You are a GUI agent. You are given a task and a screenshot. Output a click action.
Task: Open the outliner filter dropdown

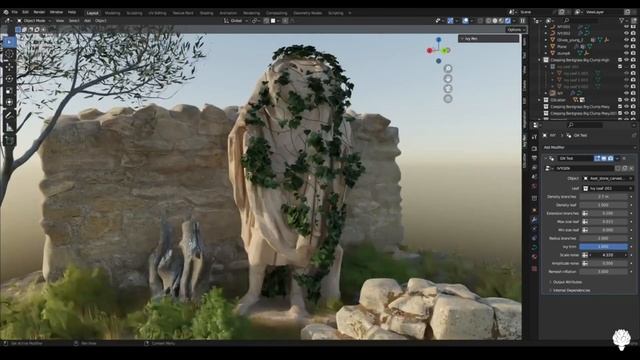[x=623, y=20]
